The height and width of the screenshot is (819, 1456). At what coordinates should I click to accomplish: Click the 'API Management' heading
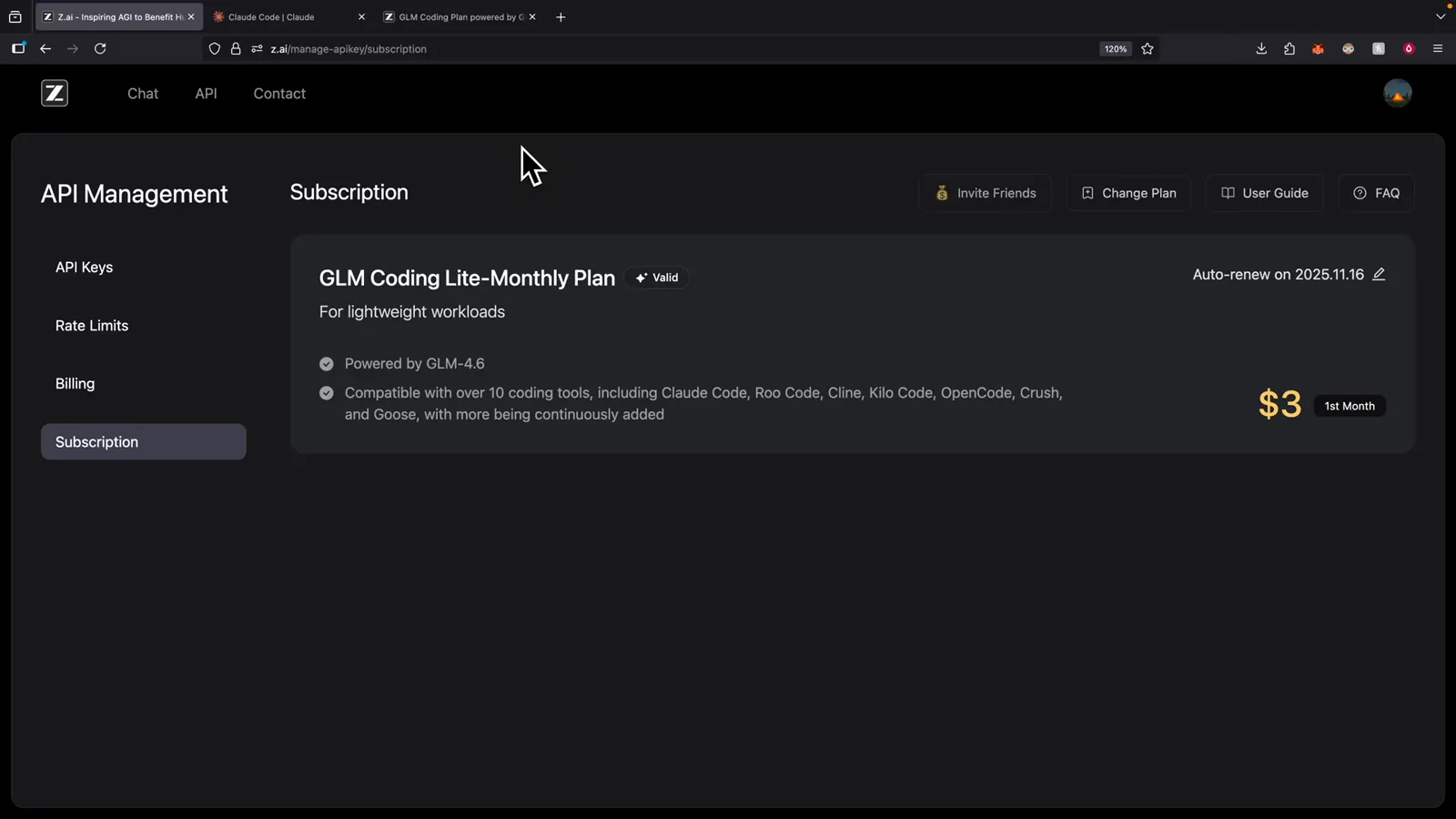pos(134,194)
